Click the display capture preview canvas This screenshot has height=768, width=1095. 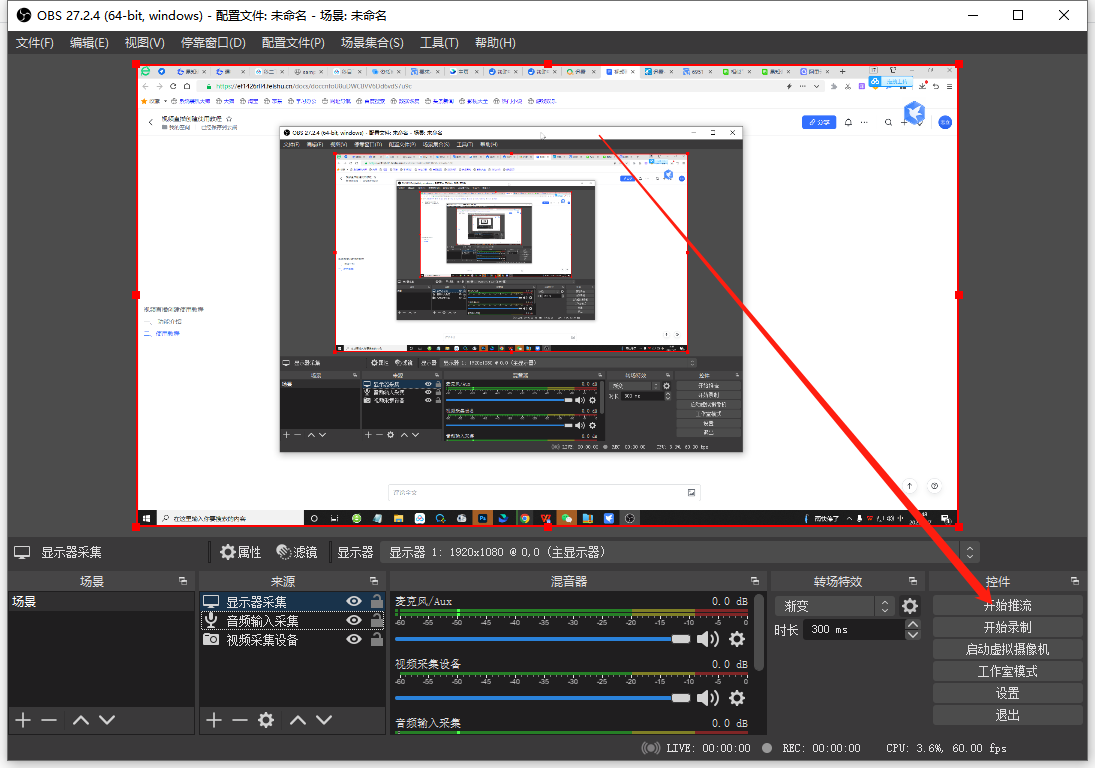coord(548,295)
